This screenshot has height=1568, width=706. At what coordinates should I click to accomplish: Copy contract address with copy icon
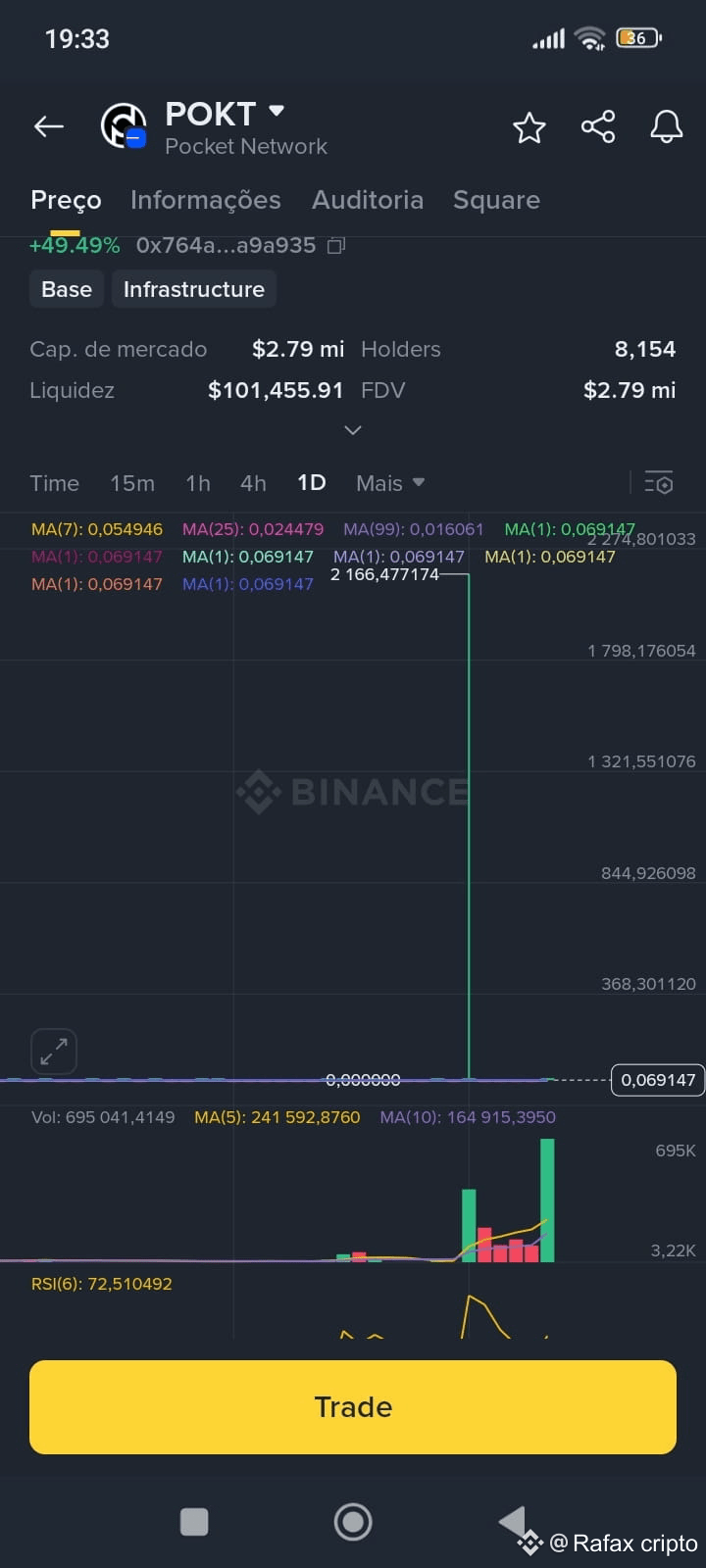coord(335,246)
